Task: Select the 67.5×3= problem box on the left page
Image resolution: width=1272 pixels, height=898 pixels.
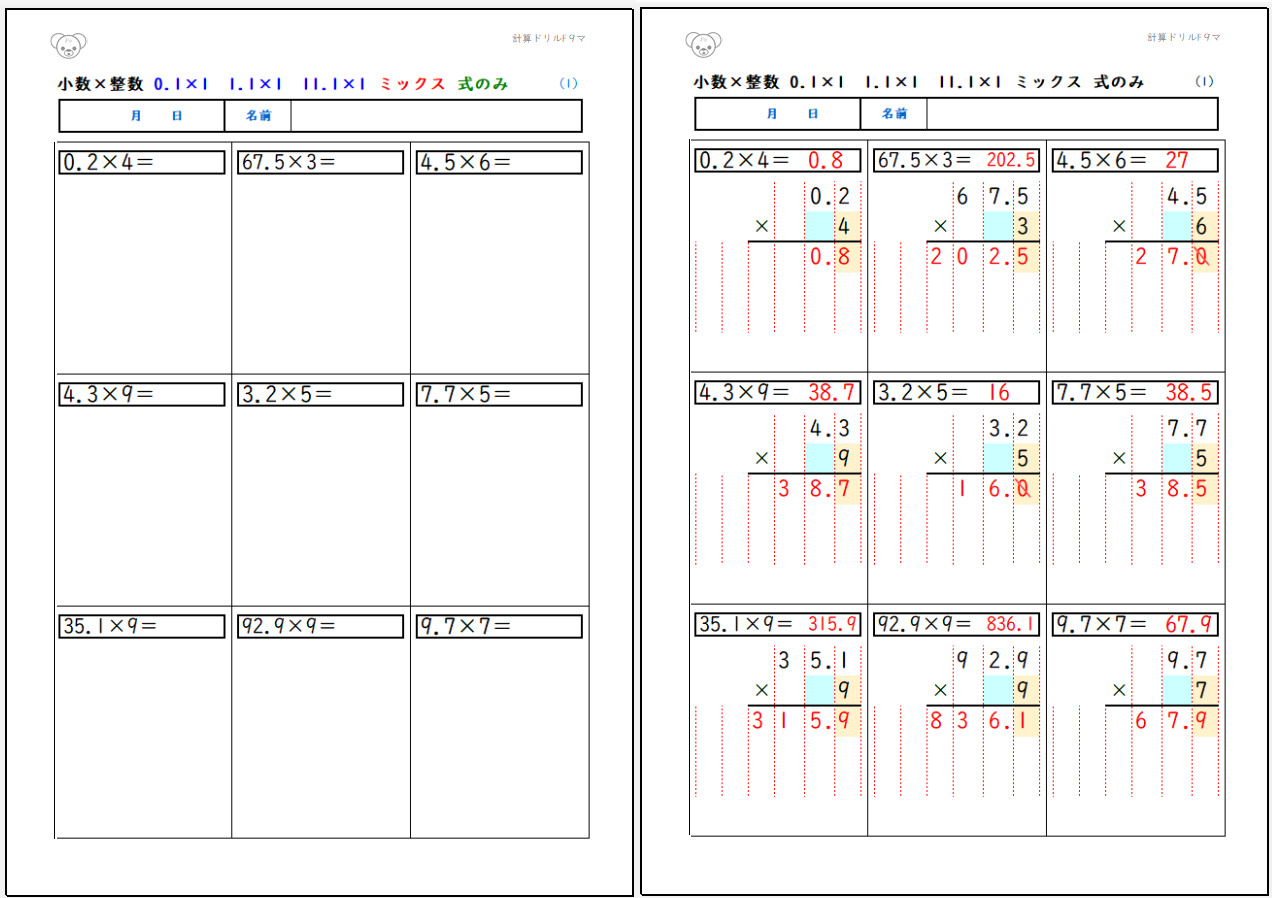Action: click(321, 162)
